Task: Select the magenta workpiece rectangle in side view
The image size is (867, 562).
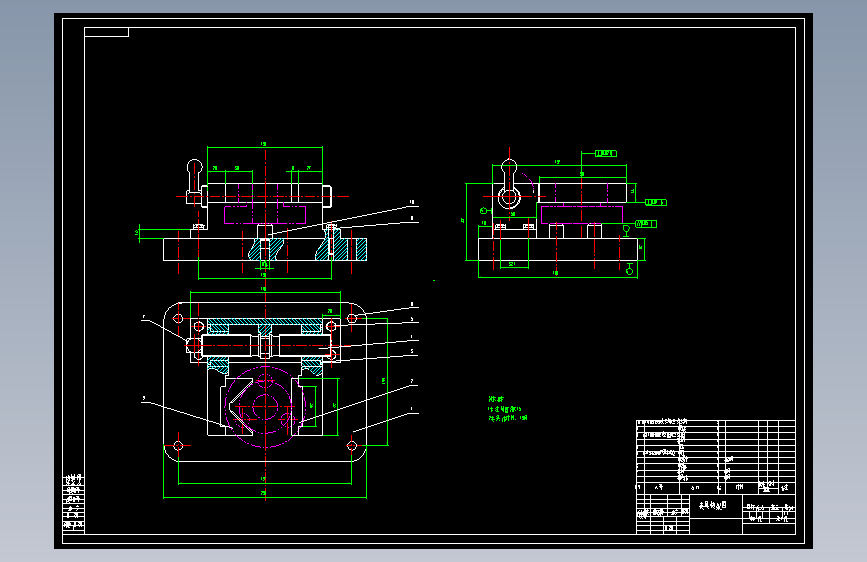Action: tap(582, 215)
